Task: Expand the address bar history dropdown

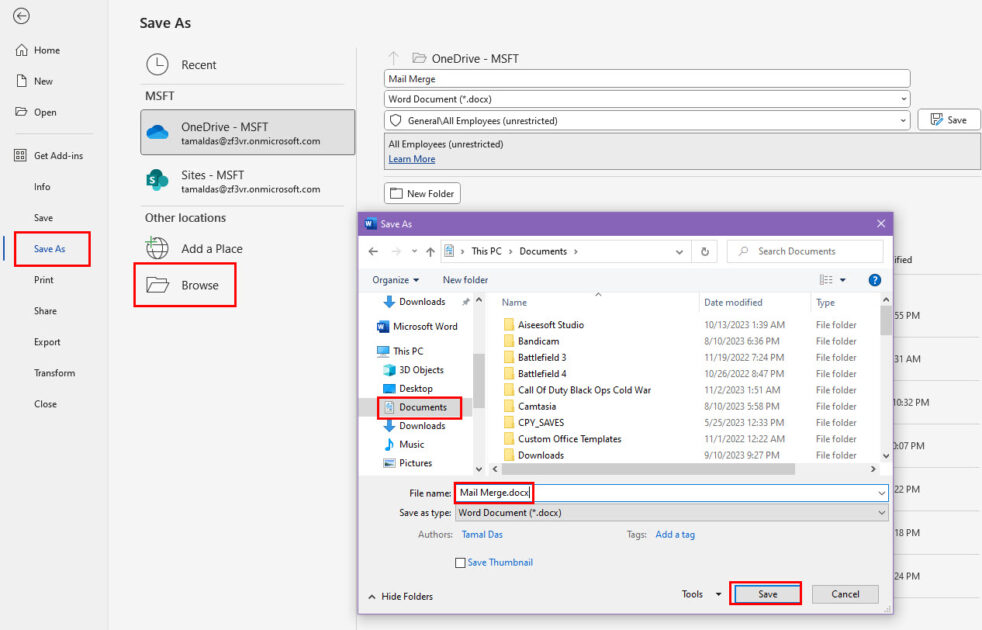Action: [679, 252]
